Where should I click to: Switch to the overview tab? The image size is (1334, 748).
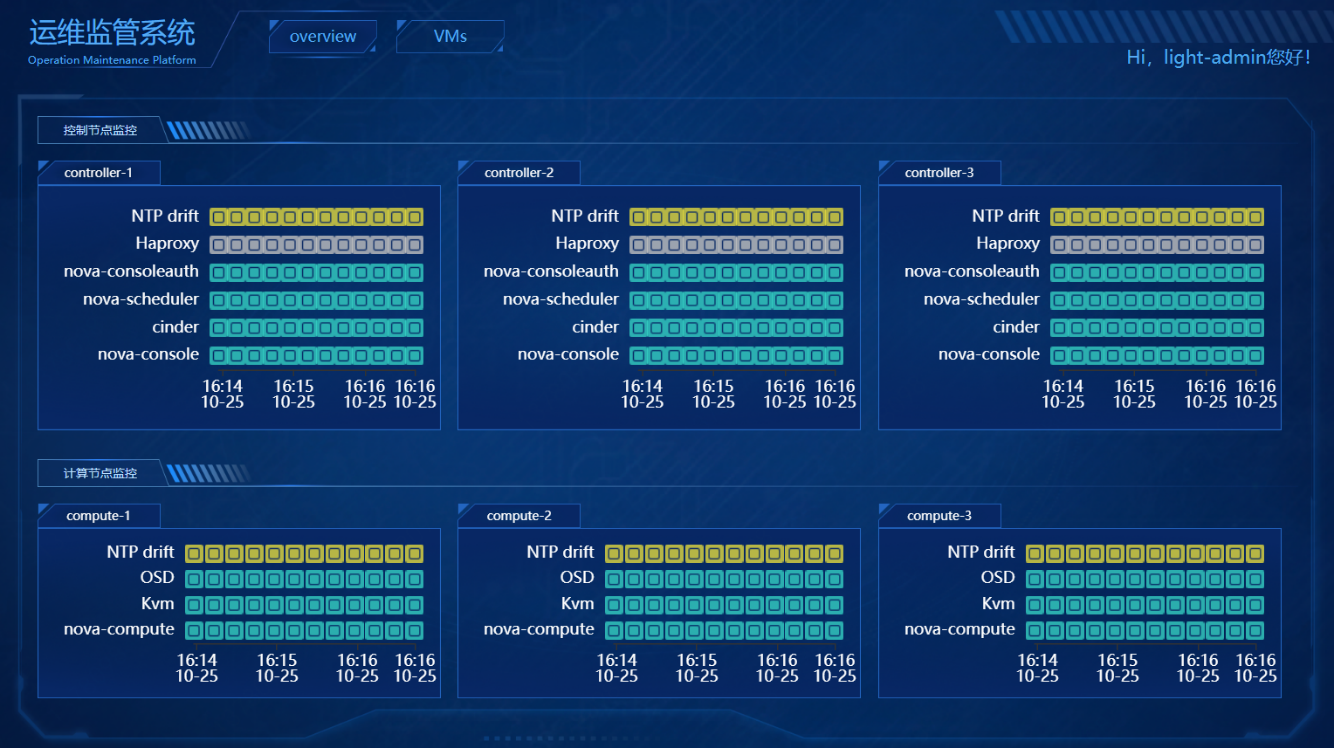323,37
